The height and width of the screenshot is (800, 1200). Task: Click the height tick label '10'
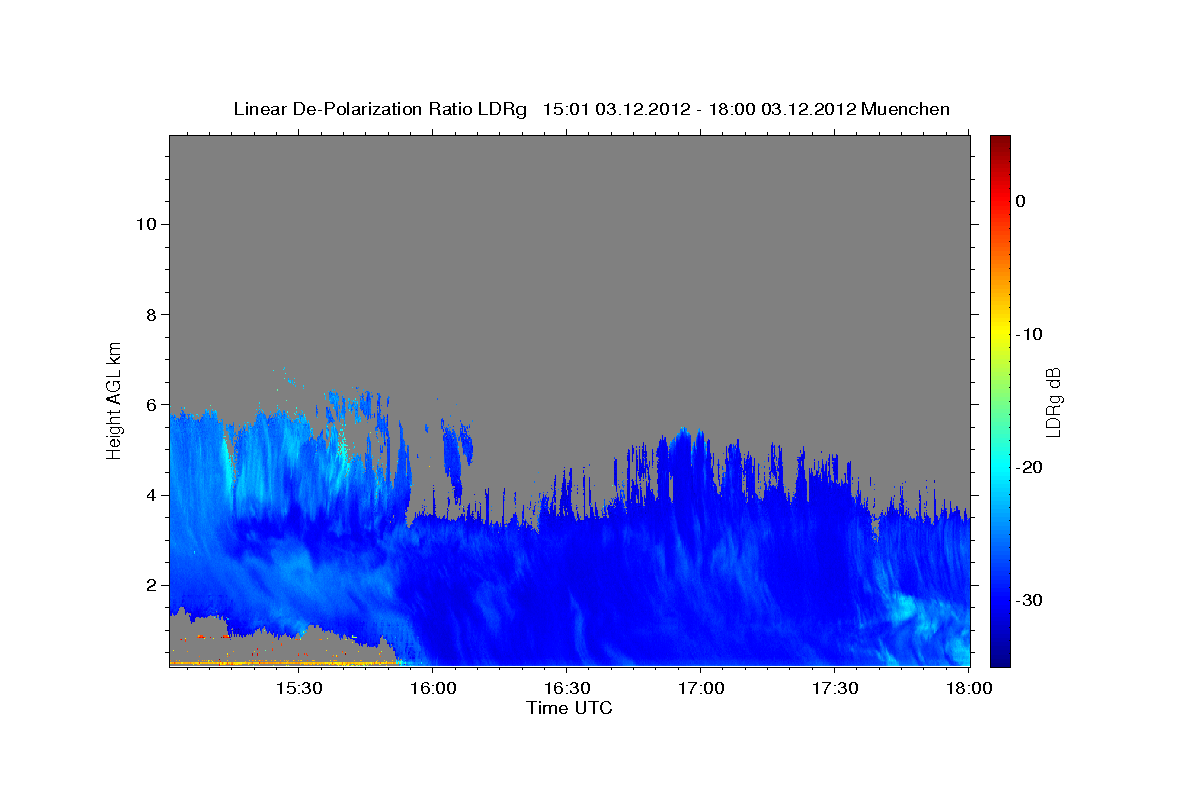pos(145,224)
